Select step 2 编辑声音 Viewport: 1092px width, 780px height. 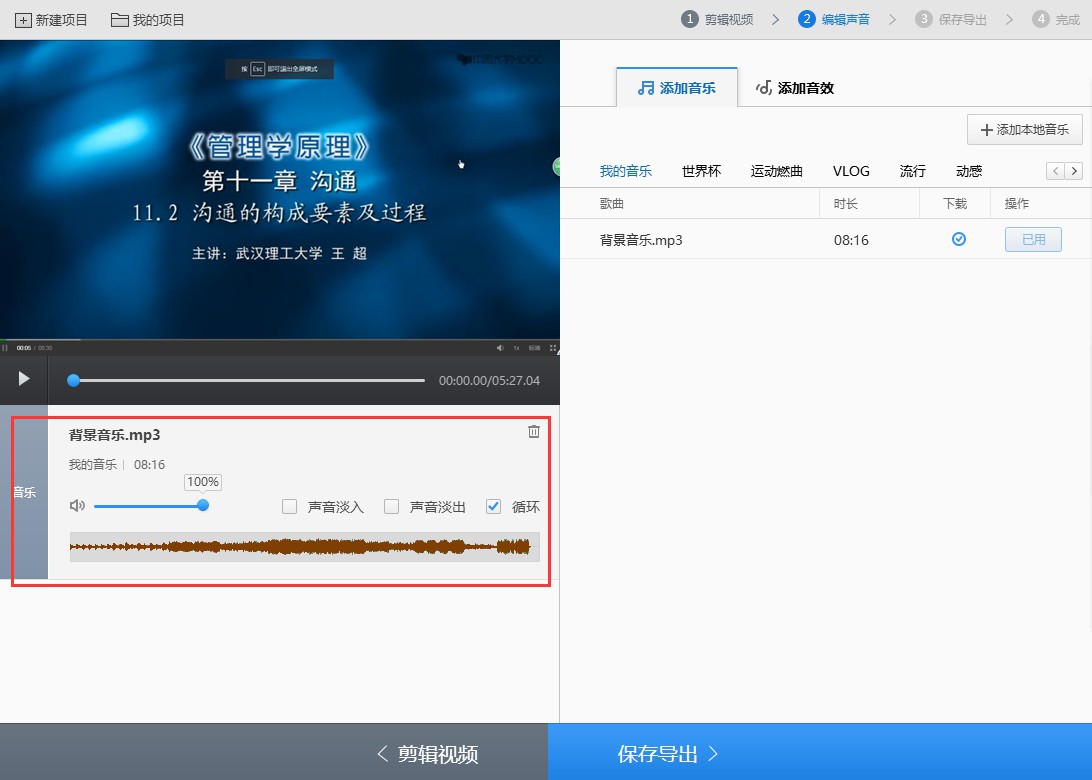[x=834, y=20]
